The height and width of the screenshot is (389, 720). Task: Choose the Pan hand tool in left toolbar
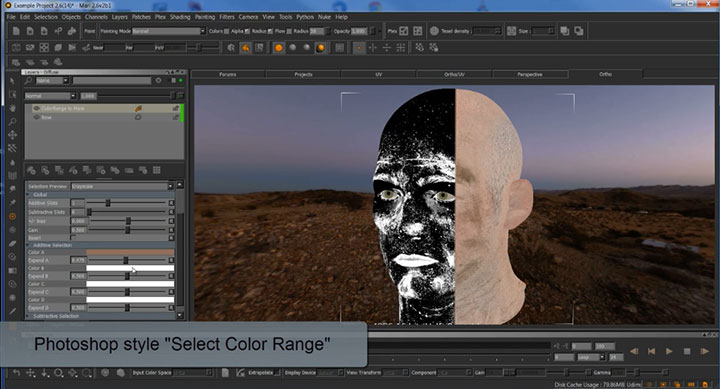pos(12,108)
